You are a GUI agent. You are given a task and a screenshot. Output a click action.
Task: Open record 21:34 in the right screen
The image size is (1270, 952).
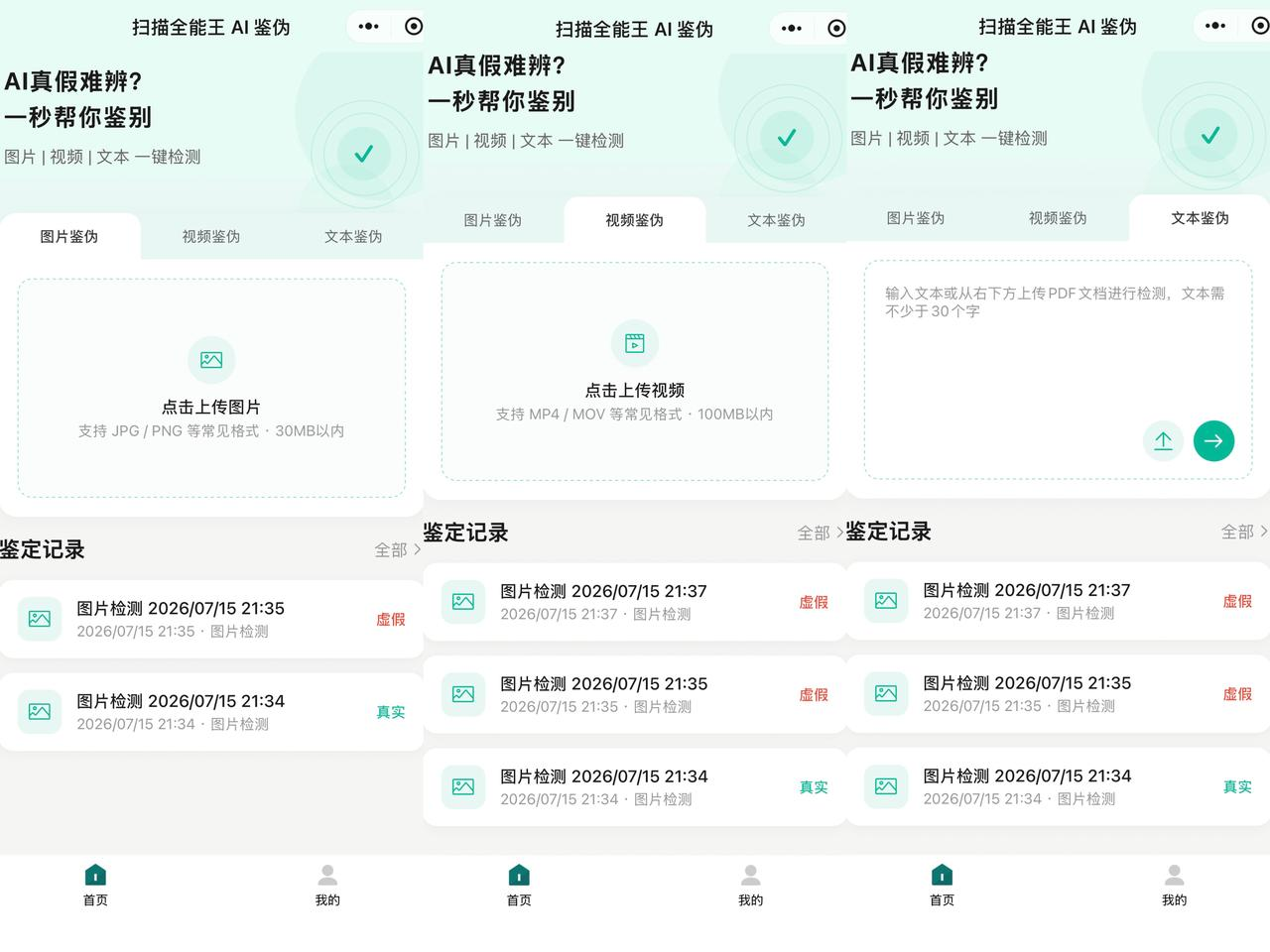(1058, 786)
